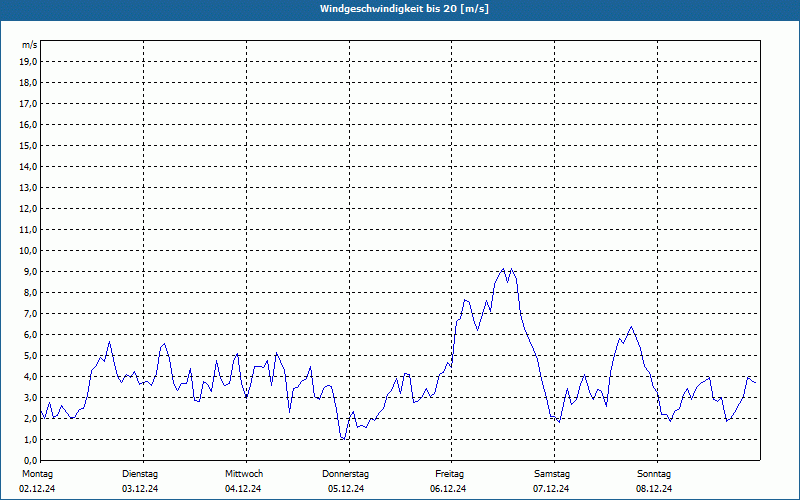Click the 17,0 y-axis label
The image size is (800, 500).
28,104
